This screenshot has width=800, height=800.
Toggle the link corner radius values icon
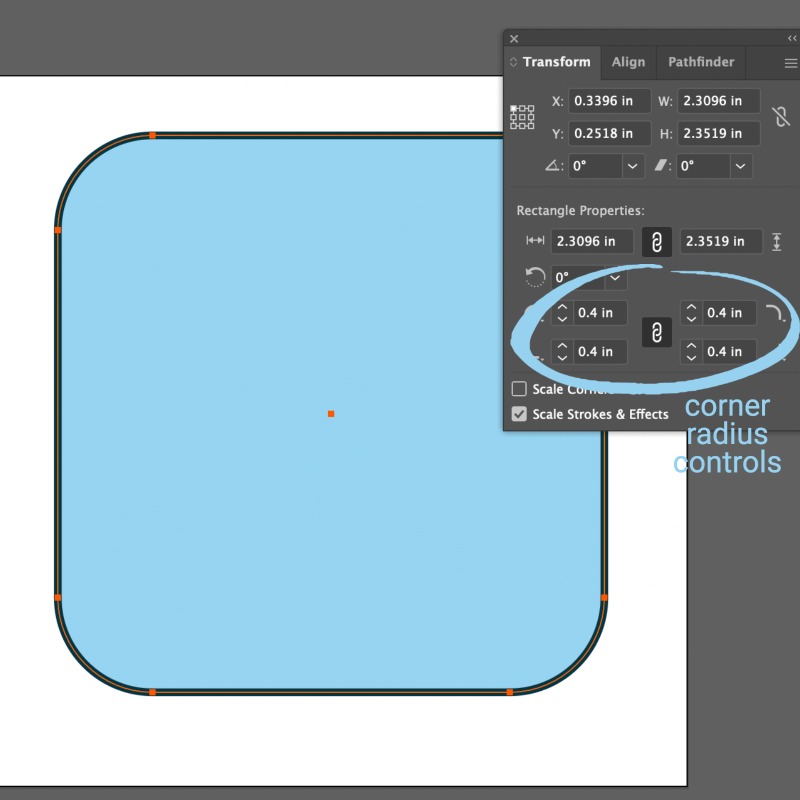point(657,332)
